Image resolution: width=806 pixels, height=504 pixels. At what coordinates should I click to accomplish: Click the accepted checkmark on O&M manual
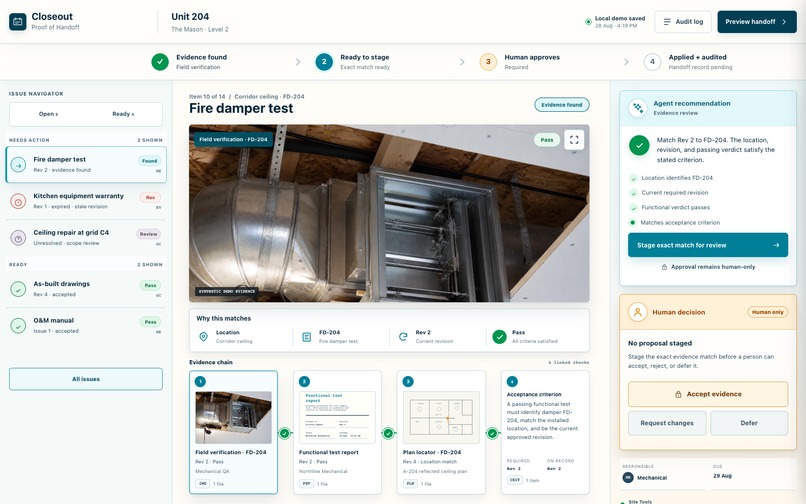[x=19, y=326]
